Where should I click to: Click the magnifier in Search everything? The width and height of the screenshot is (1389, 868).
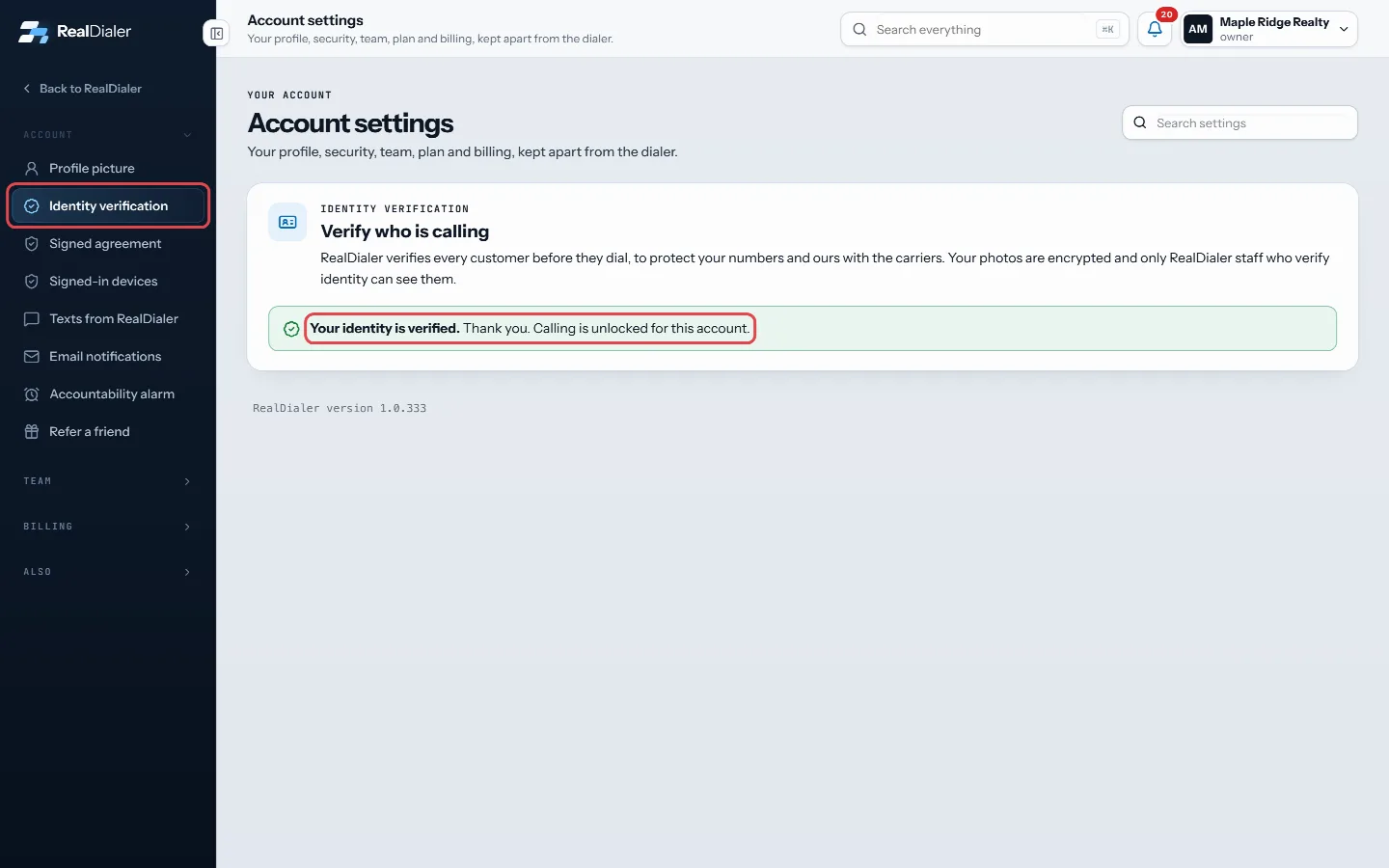859,29
